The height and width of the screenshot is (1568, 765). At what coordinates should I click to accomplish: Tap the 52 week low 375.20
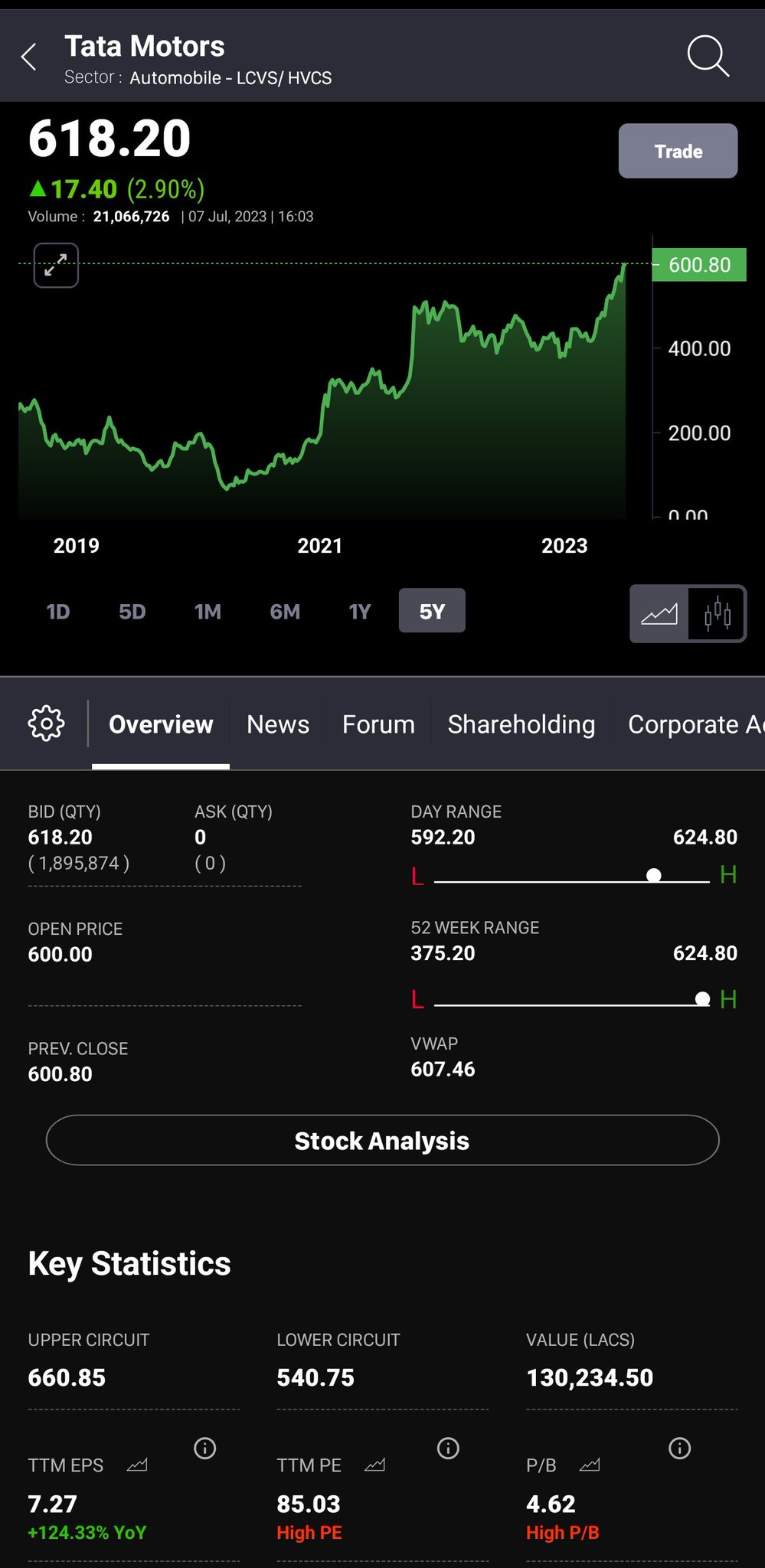pyautogui.click(x=443, y=953)
